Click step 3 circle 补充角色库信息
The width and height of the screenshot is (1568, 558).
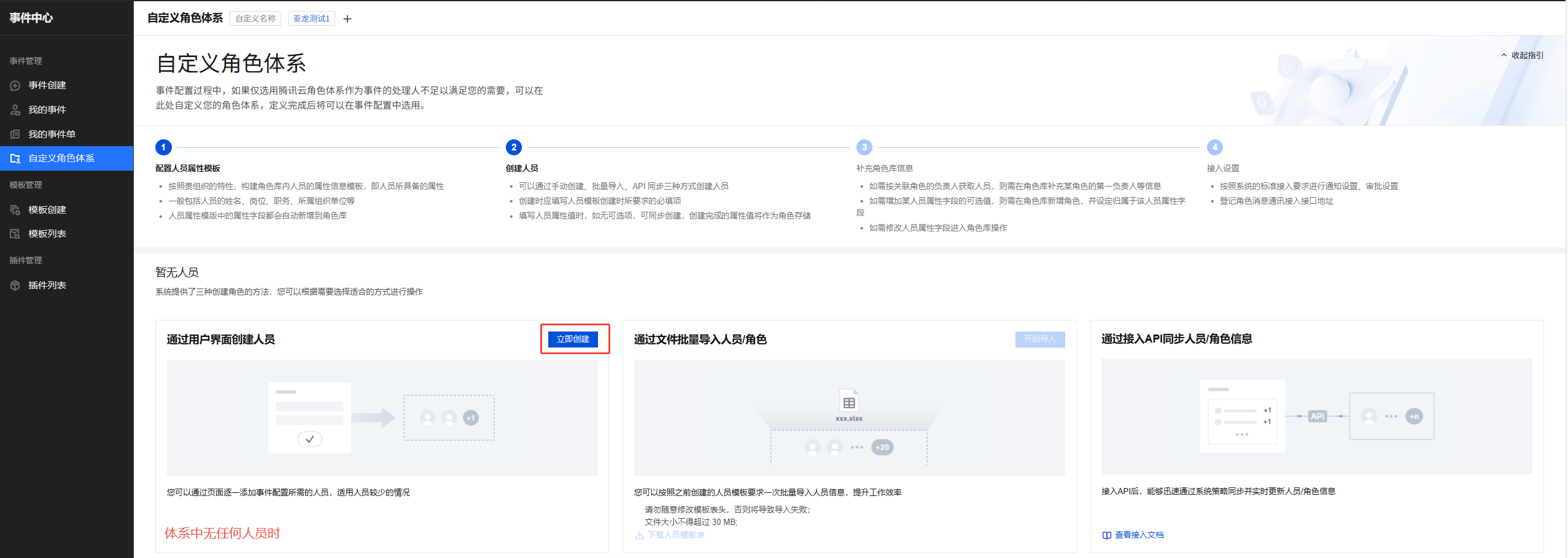[x=864, y=147]
